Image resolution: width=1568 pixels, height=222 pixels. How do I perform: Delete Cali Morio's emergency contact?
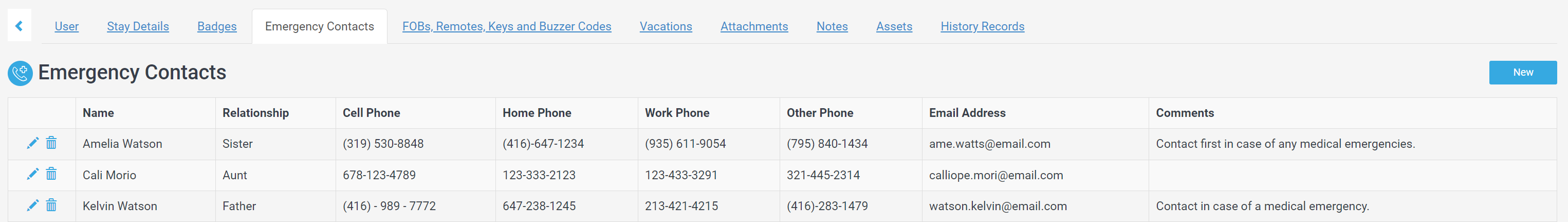52,175
